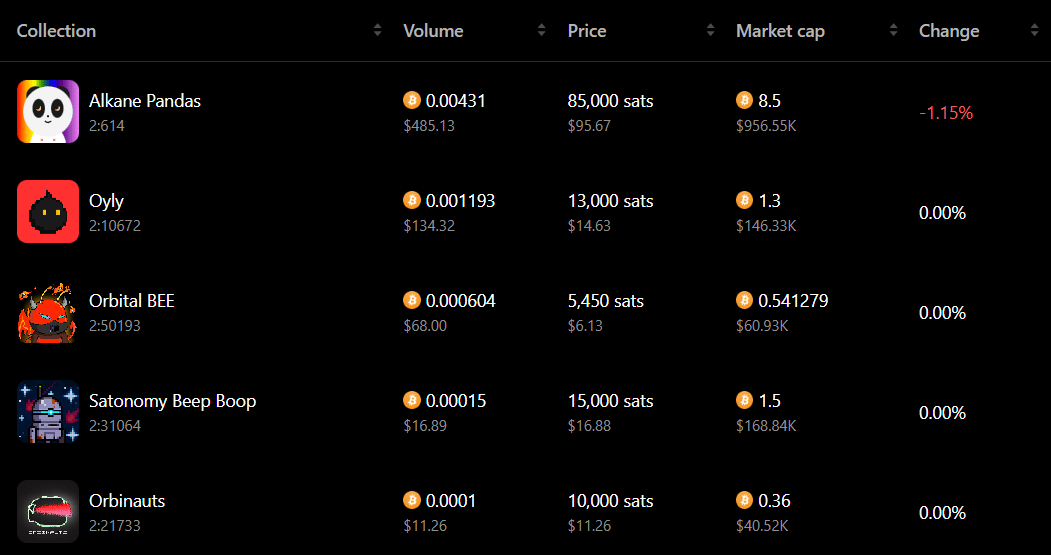Open the Satonomy Beep Boop name link
1051x555 pixels.
pyautogui.click(x=172, y=401)
